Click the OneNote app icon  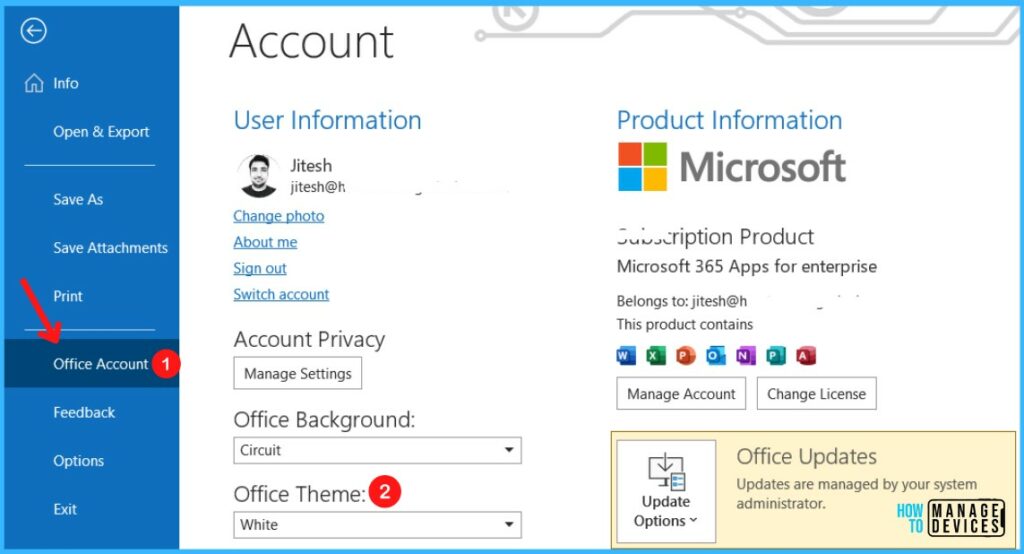746,355
